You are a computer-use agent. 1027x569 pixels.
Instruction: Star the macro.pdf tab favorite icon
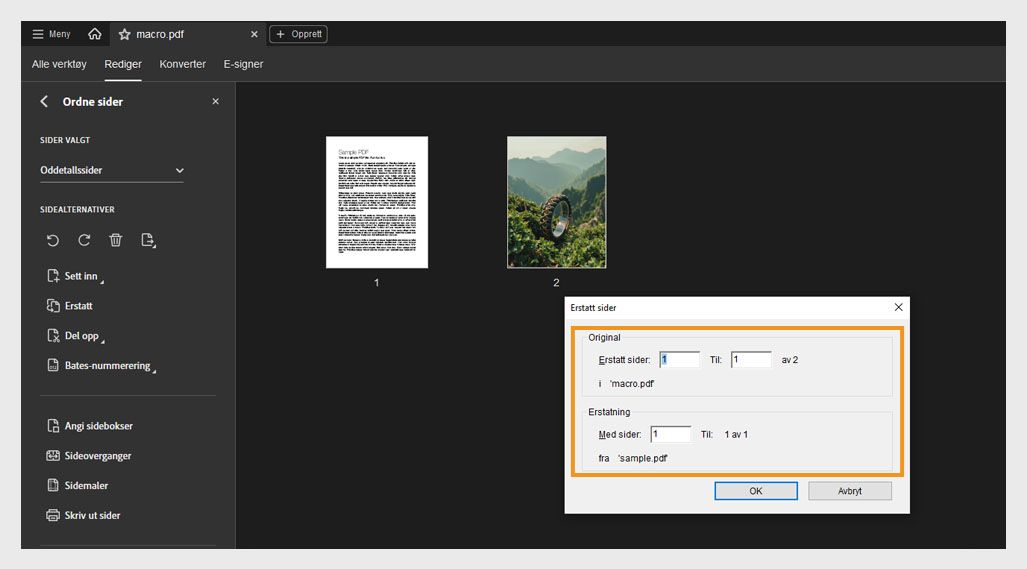click(x=125, y=34)
